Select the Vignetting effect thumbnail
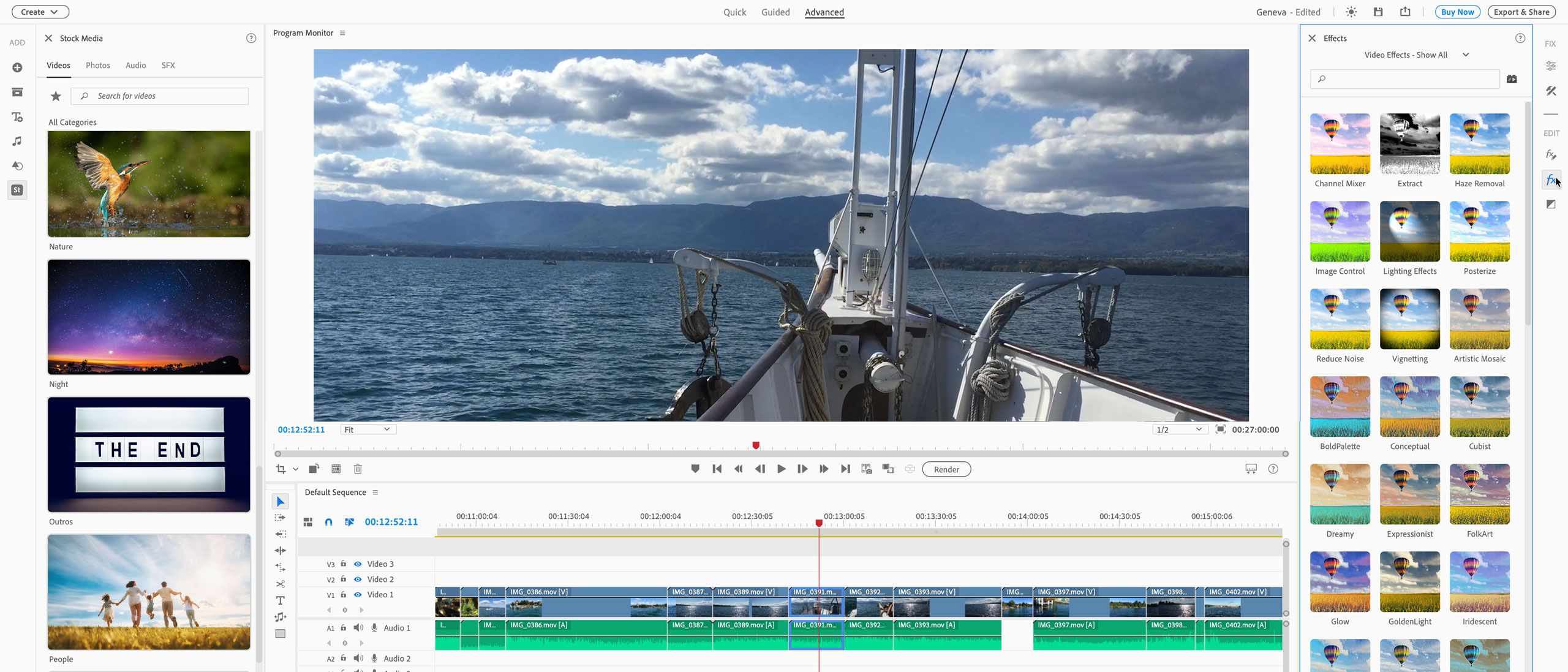This screenshot has height=672, width=1568. 1410,319
